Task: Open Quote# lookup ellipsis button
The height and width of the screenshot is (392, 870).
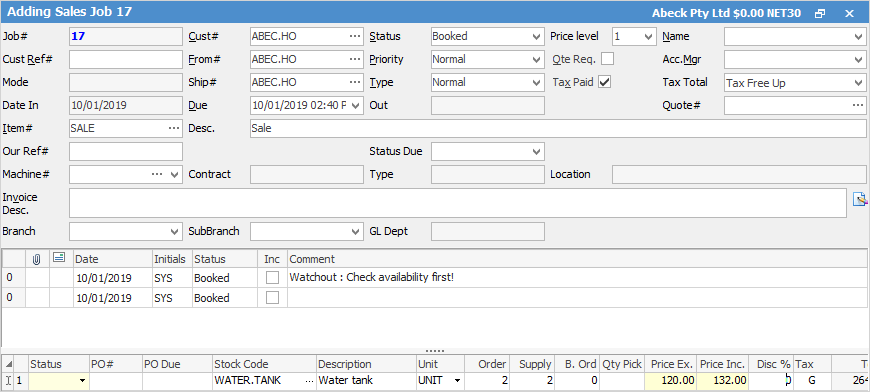Action: point(858,105)
